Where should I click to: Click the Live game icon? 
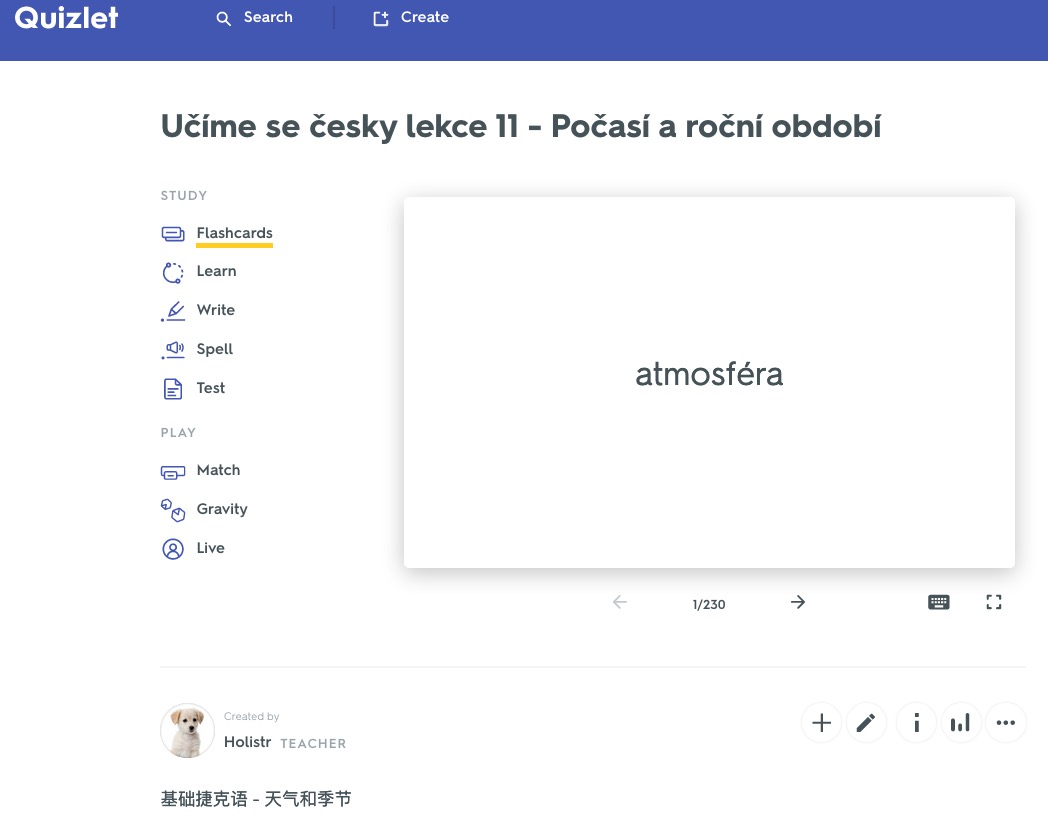pos(173,549)
